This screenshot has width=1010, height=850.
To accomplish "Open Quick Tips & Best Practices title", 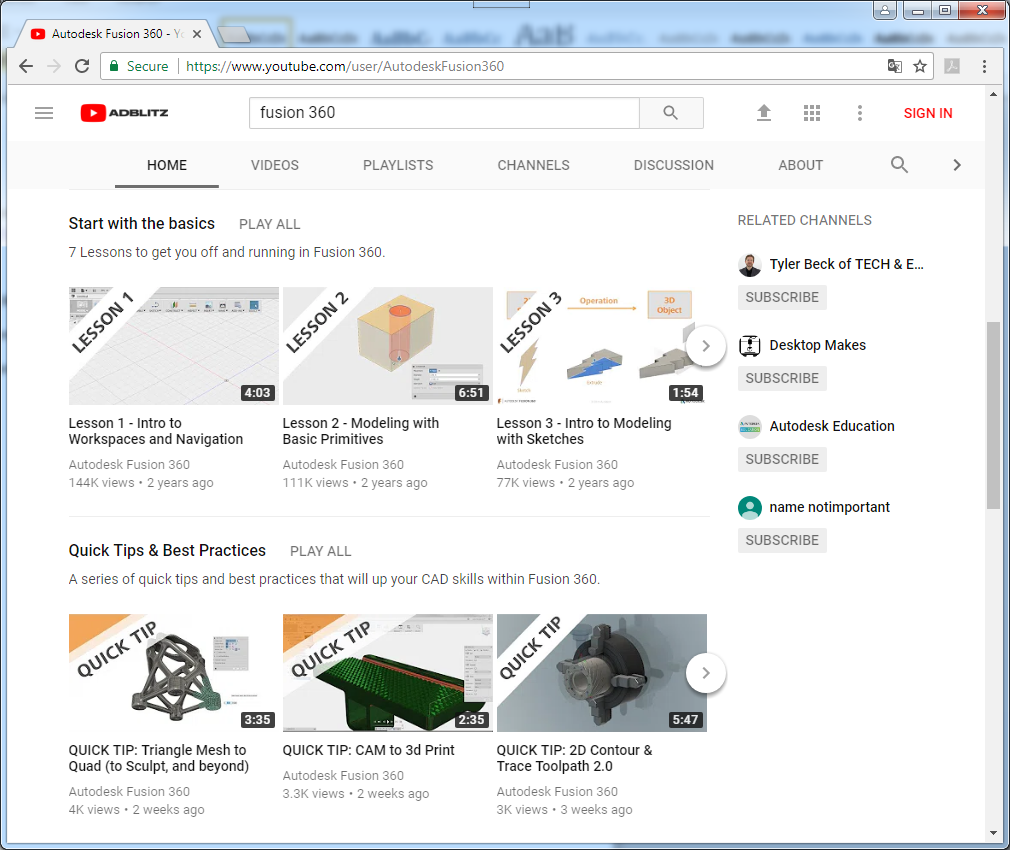I will (167, 551).
